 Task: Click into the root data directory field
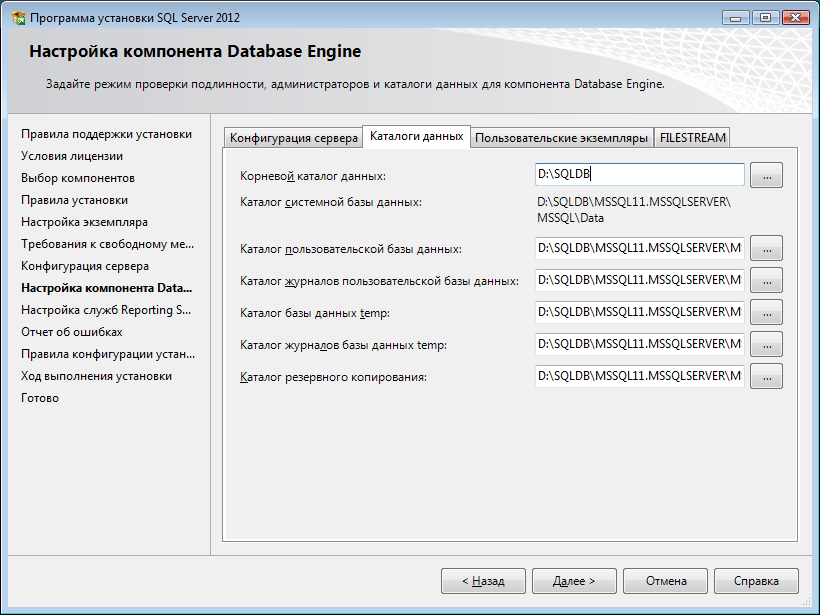pyautogui.click(x=640, y=175)
